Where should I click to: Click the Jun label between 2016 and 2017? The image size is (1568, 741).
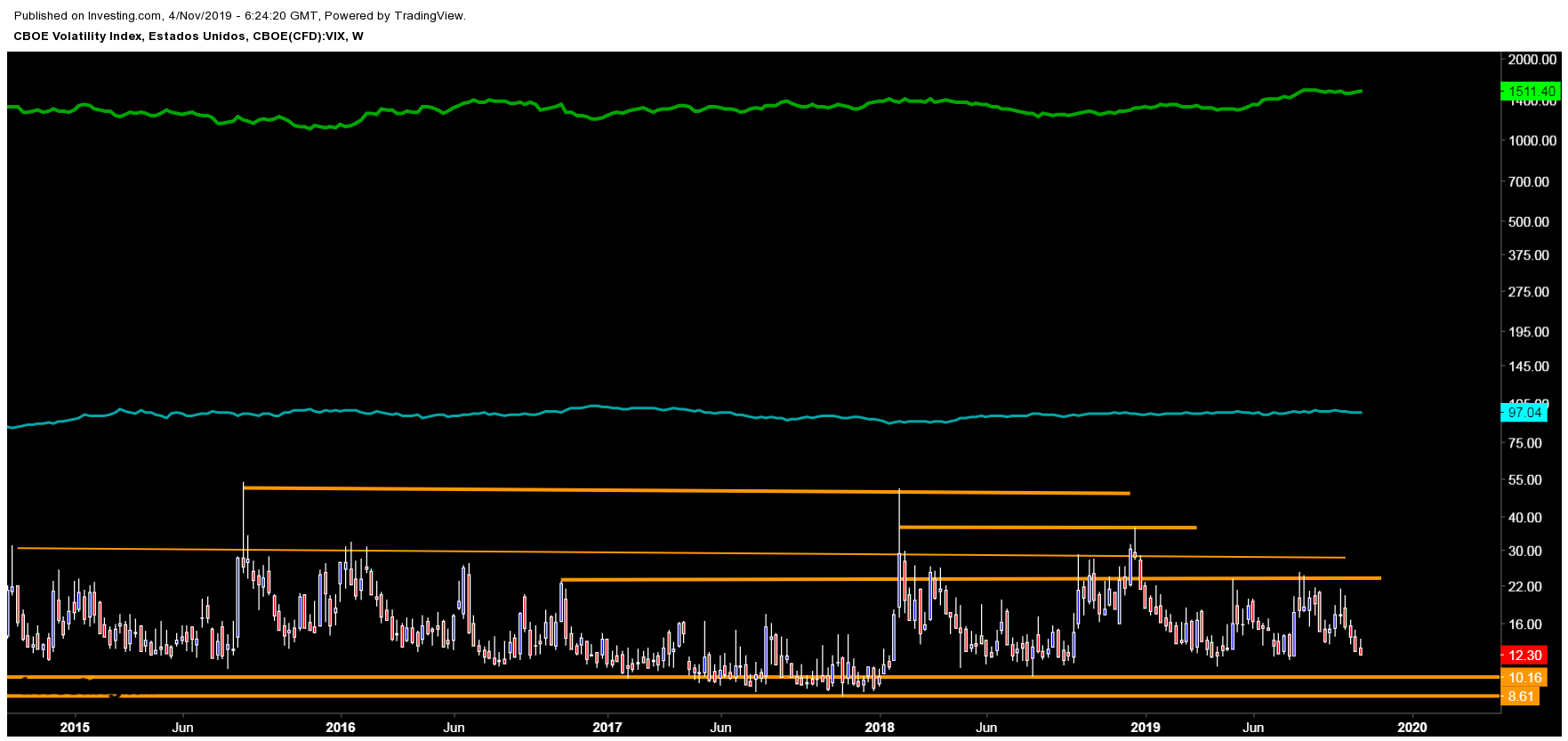(x=454, y=728)
